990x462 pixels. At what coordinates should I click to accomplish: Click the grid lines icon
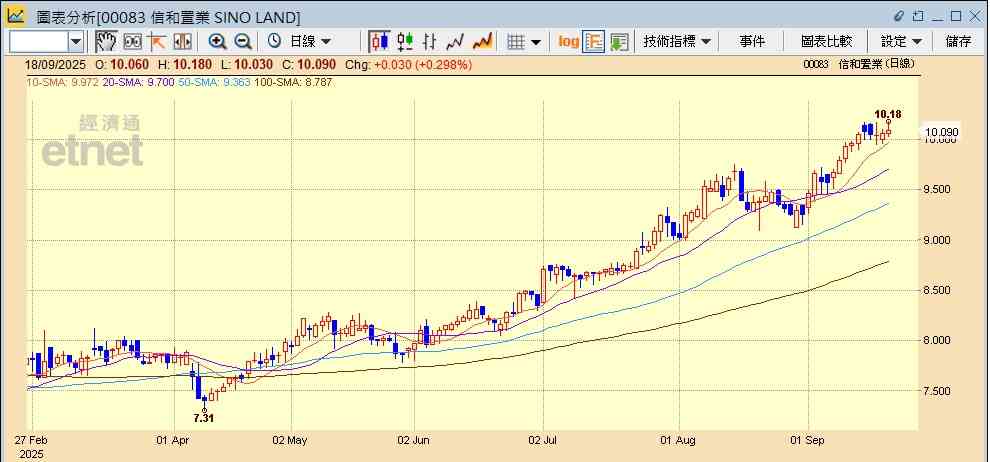pyautogui.click(x=516, y=42)
